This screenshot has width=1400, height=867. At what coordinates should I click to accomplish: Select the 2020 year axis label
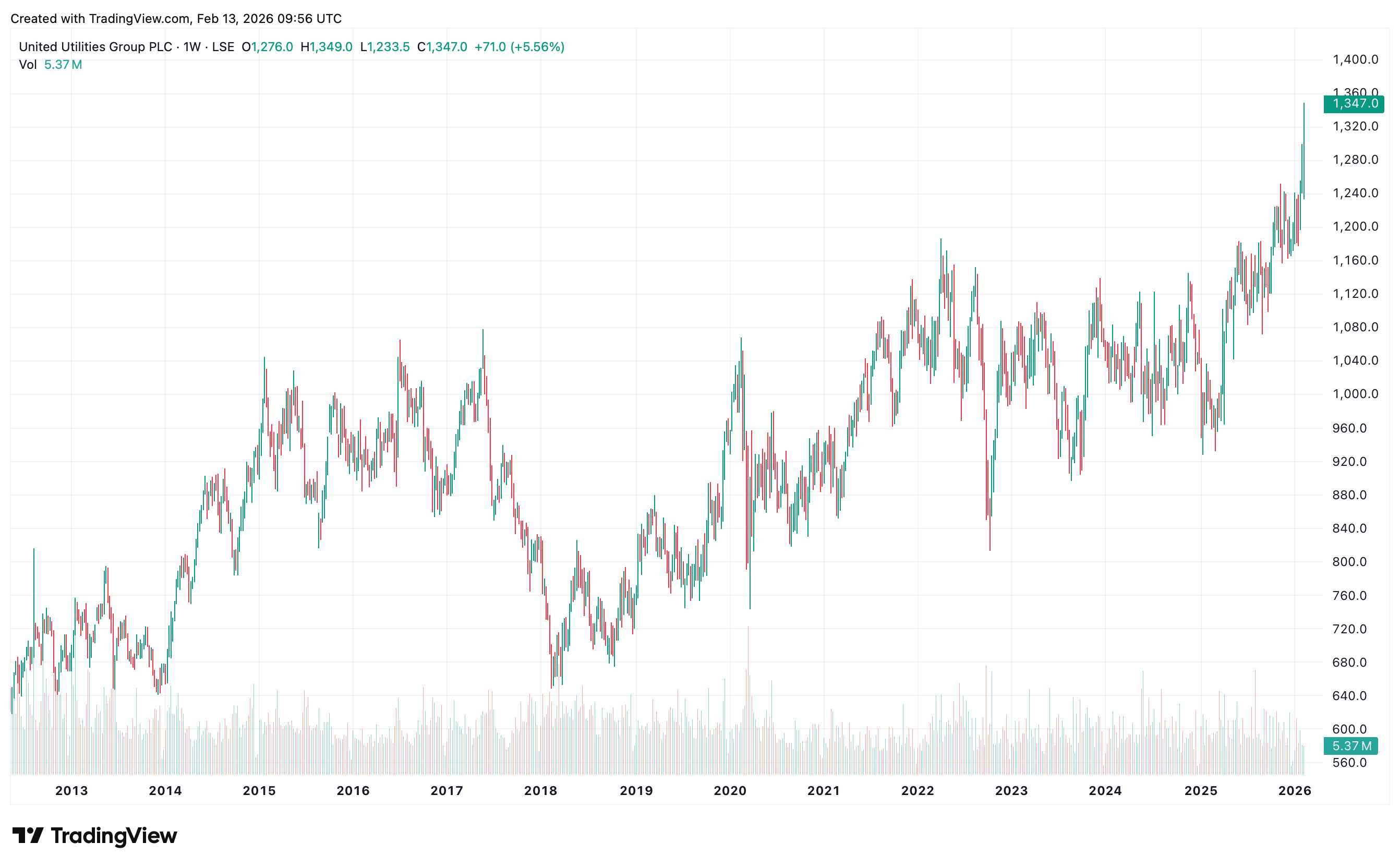click(729, 791)
